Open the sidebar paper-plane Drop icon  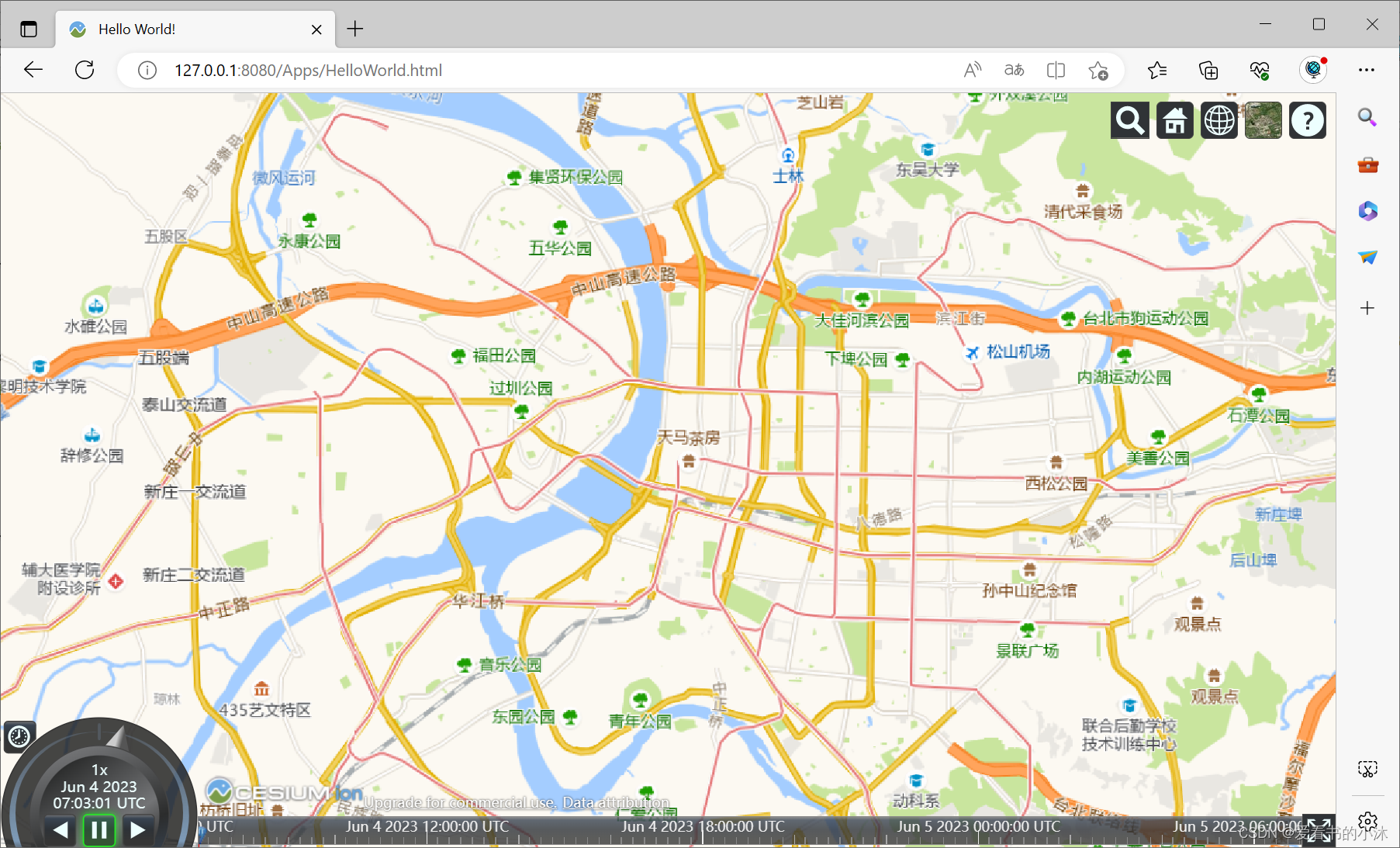pos(1367,258)
